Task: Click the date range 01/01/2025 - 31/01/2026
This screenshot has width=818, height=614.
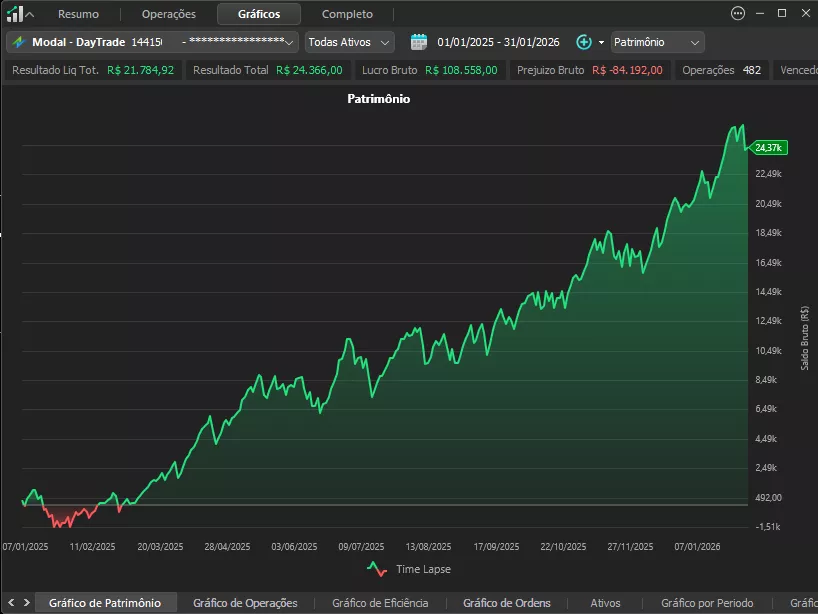Action: 498,42
